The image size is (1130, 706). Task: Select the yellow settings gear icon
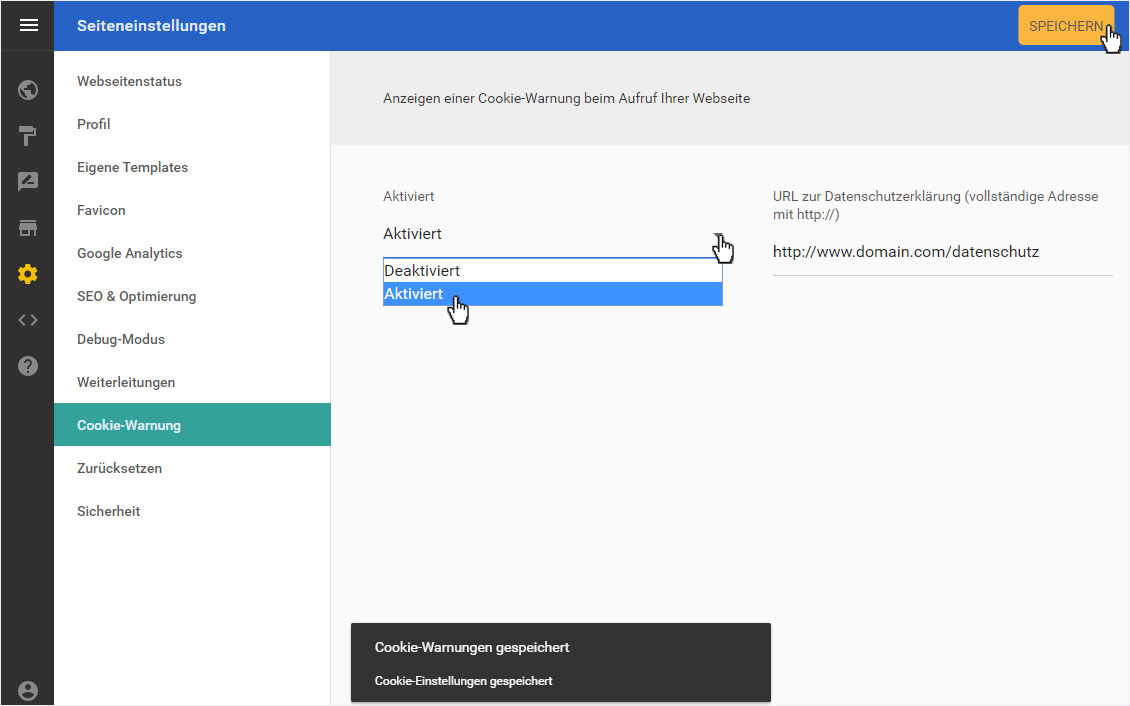(28, 274)
